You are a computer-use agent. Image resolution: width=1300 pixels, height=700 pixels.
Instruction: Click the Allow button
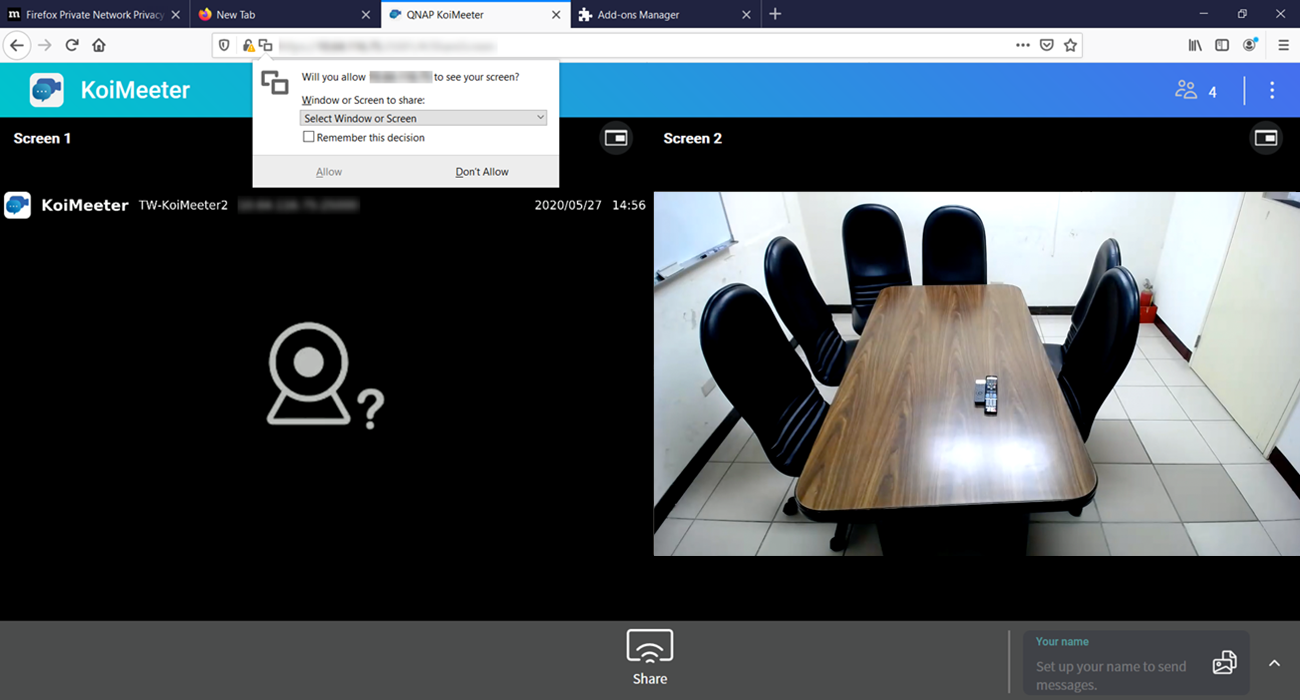click(329, 172)
